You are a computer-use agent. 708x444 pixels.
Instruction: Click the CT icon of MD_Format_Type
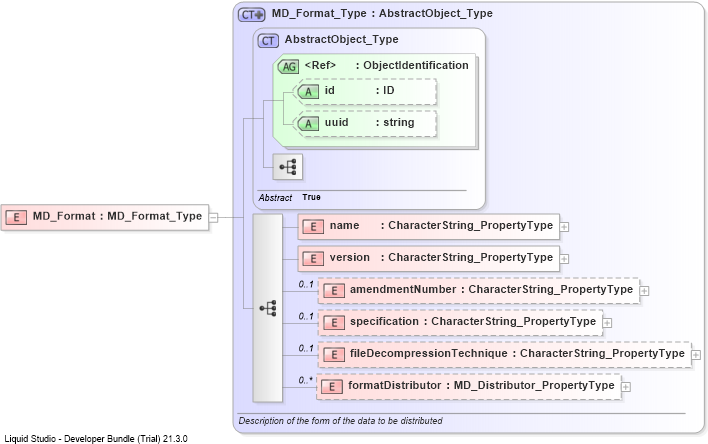click(x=252, y=14)
